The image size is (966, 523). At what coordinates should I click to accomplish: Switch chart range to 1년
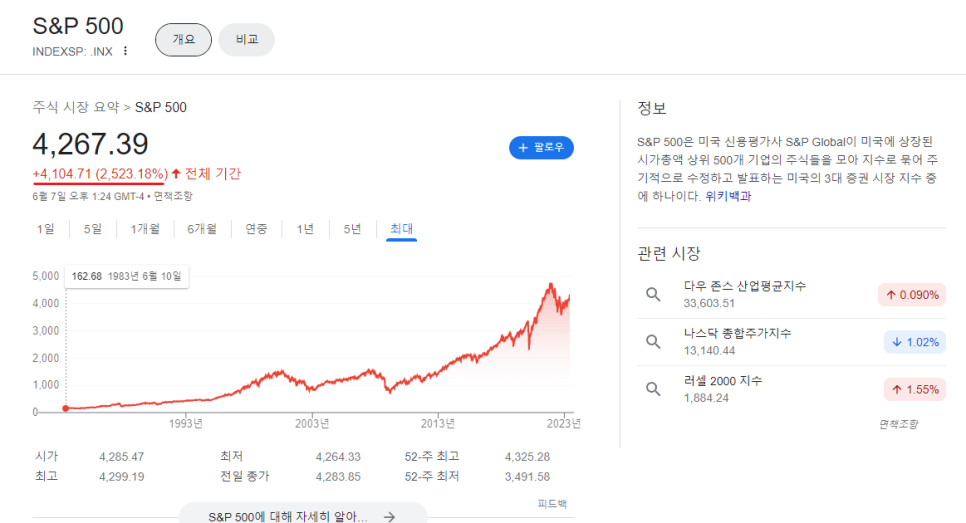[305, 229]
